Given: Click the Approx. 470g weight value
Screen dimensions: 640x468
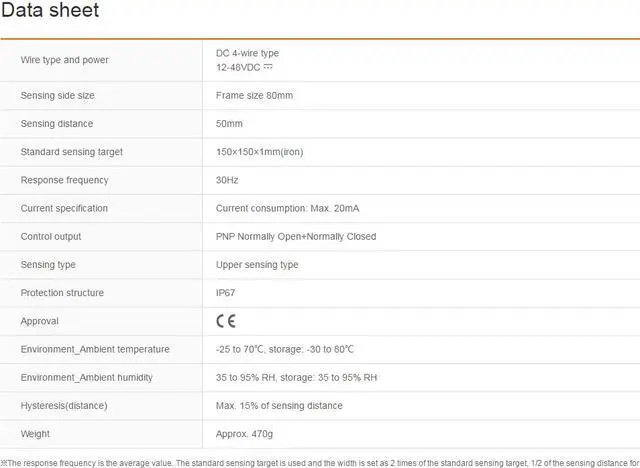Looking at the screenshot, I should tap(244, 434).
